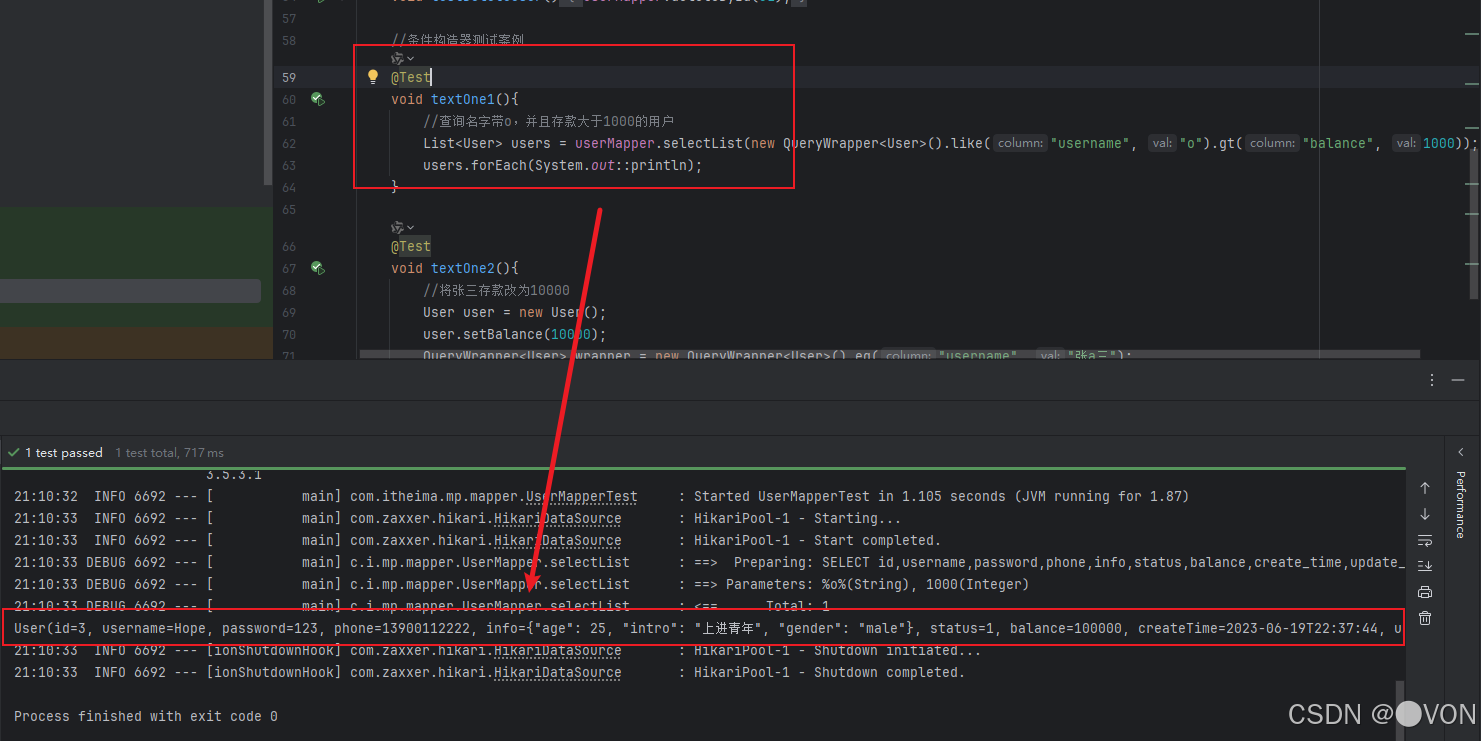Click the '1 test total, 717 ms' label
This screenshot has width=1481, height=741.
point(170,453)
